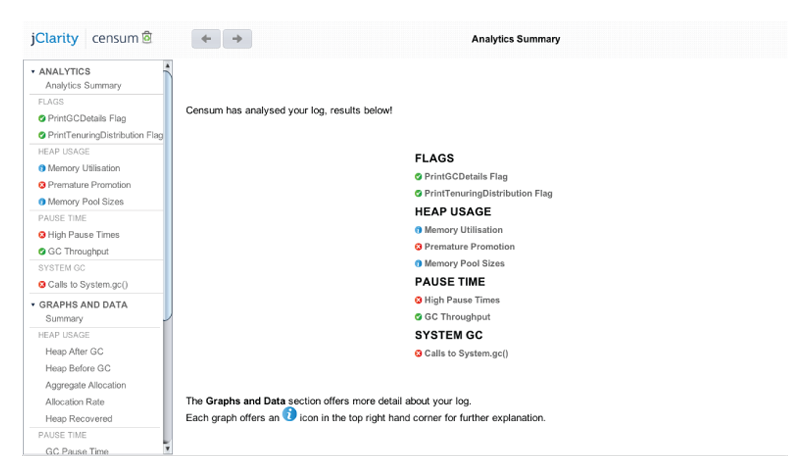Click the sidebar scrollbar down arrow
Screen dimensions: 810x461
click(x=167, y=449)
